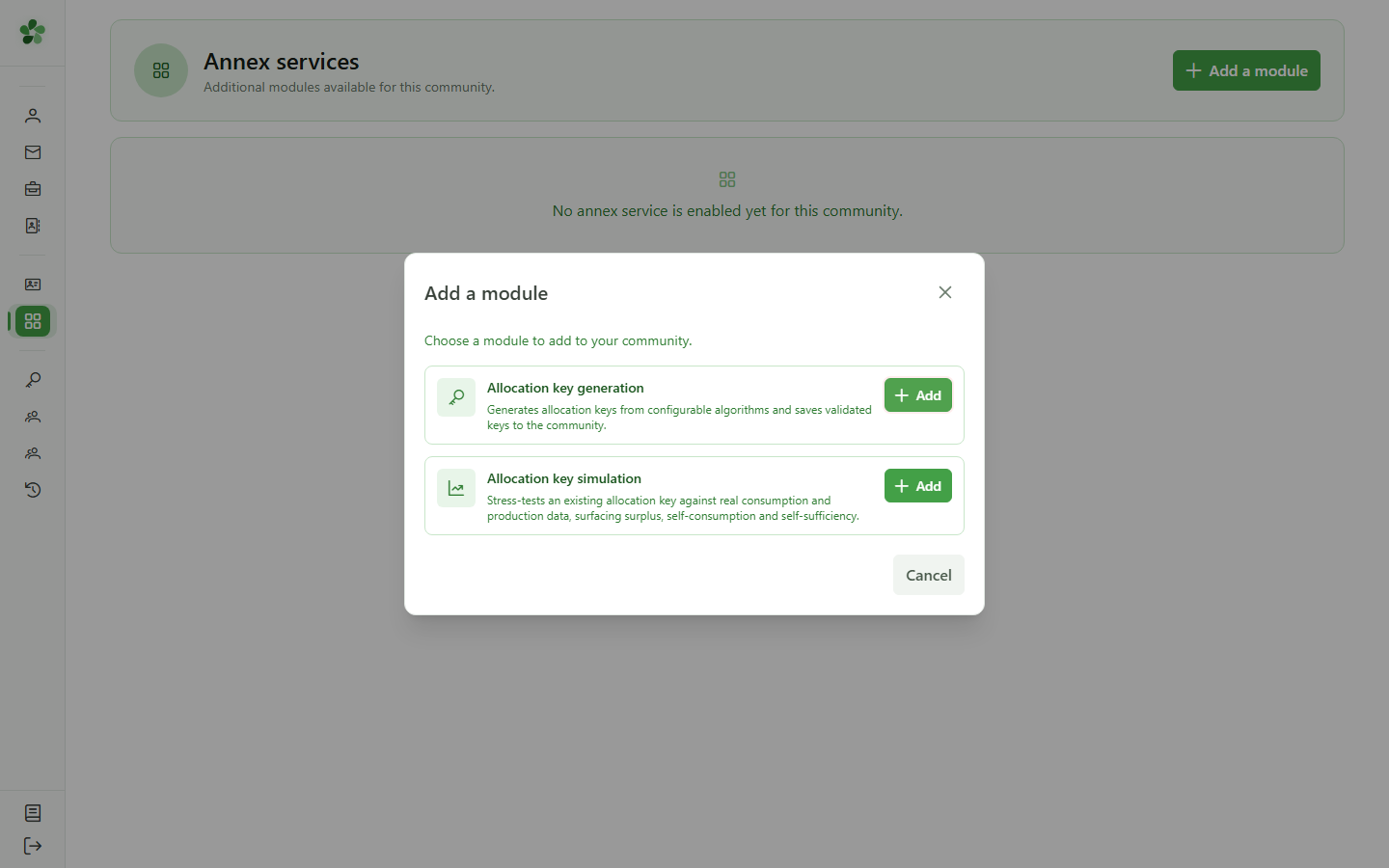1389x868 pixels.
Task: Click the key icon of Allocation key generation
Action: click(x=456, y=397)
